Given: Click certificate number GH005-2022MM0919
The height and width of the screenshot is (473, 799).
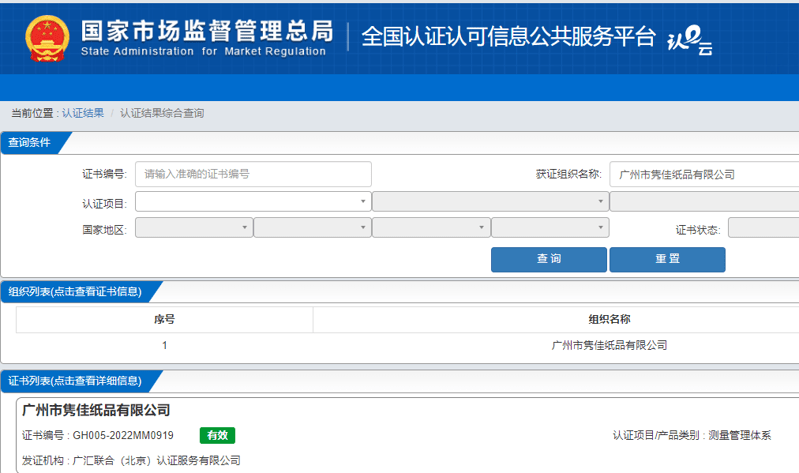Looking at the screenshot, I should pos(123,435).
